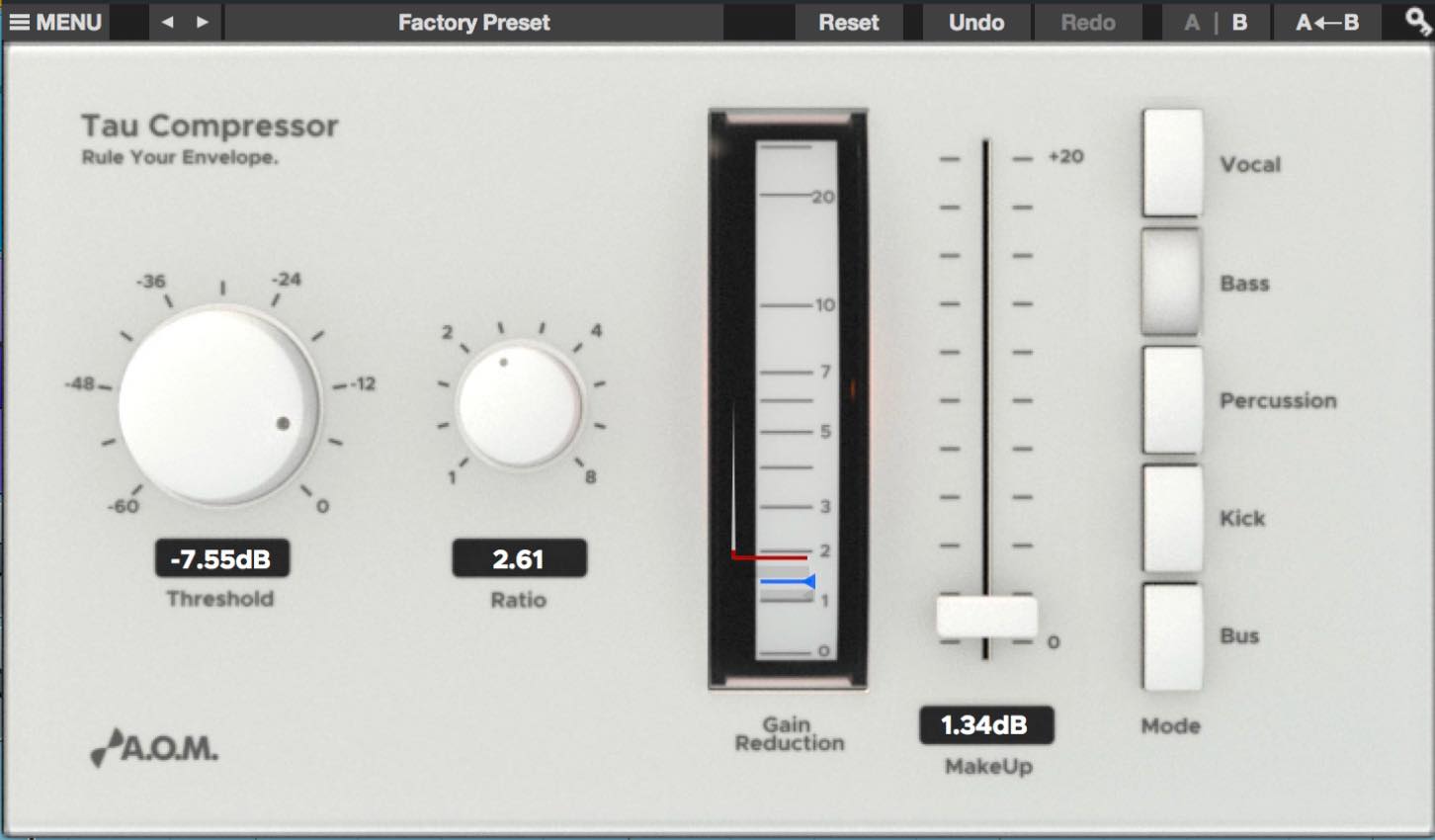This screenshot has height=840, width=1435.
Task: Copy B to A with A←B
Action: (x=1327, y=22)
